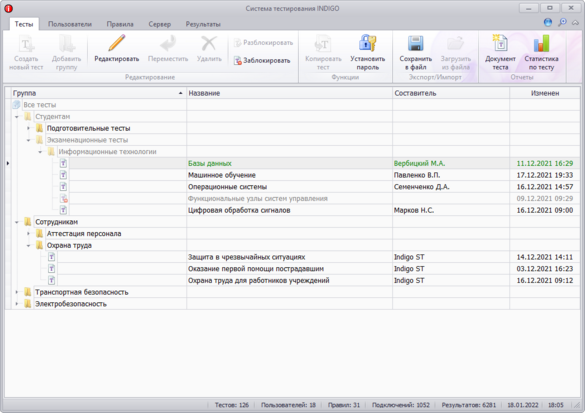
Task: Click the Заблокировать icon in ribbon
Action: tap(238, 60)
